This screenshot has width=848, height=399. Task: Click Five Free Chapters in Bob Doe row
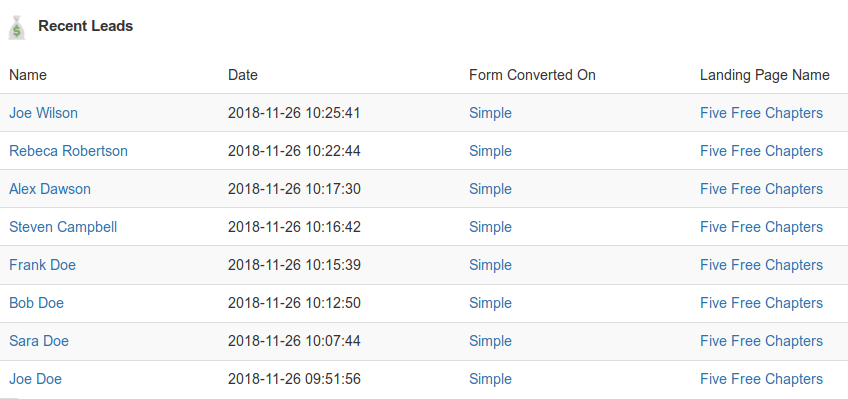point(761,303)
